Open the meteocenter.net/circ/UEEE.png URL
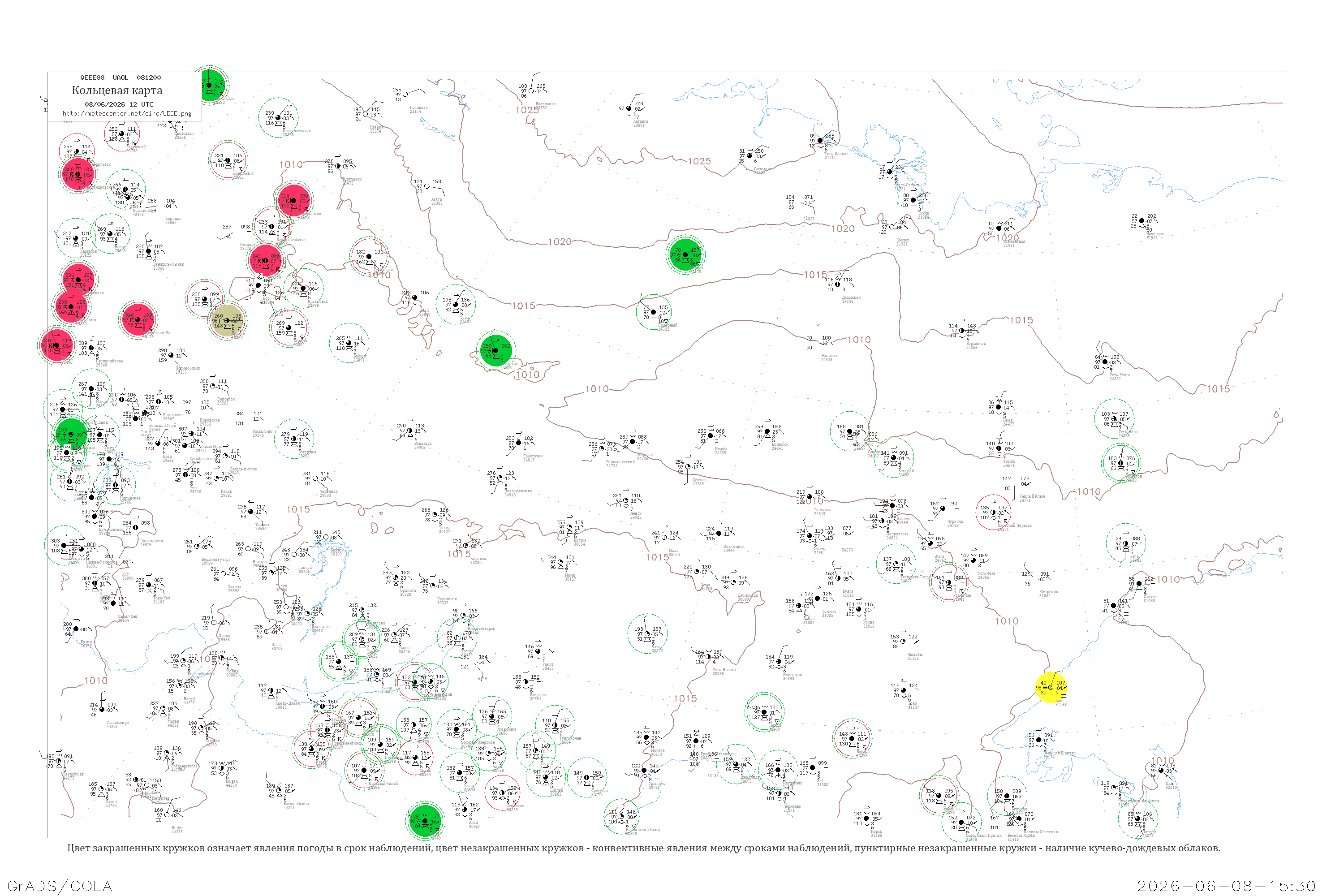Screen dimensions: 1344x896 click(x=127, y=114)
